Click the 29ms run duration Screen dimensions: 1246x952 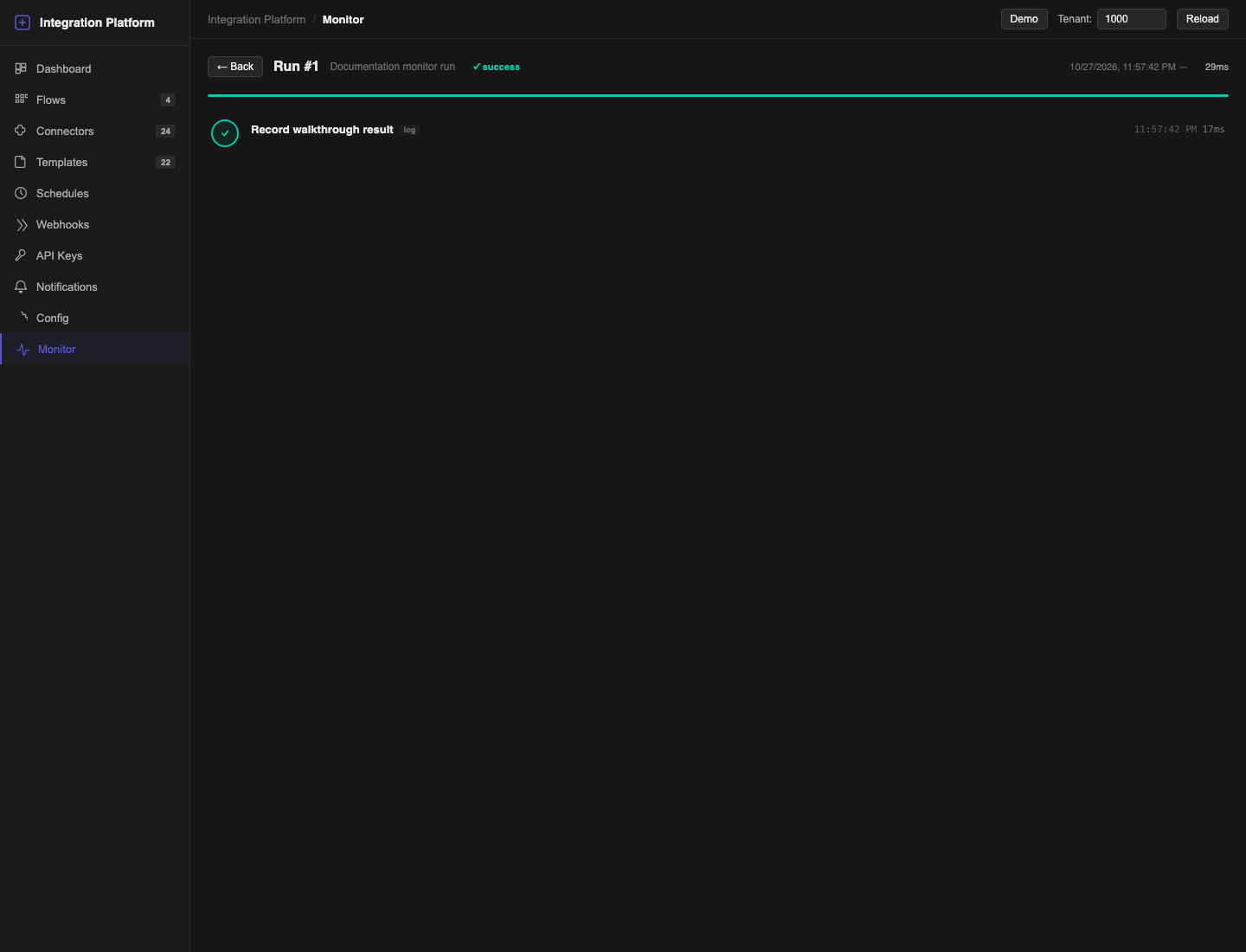1217,67
